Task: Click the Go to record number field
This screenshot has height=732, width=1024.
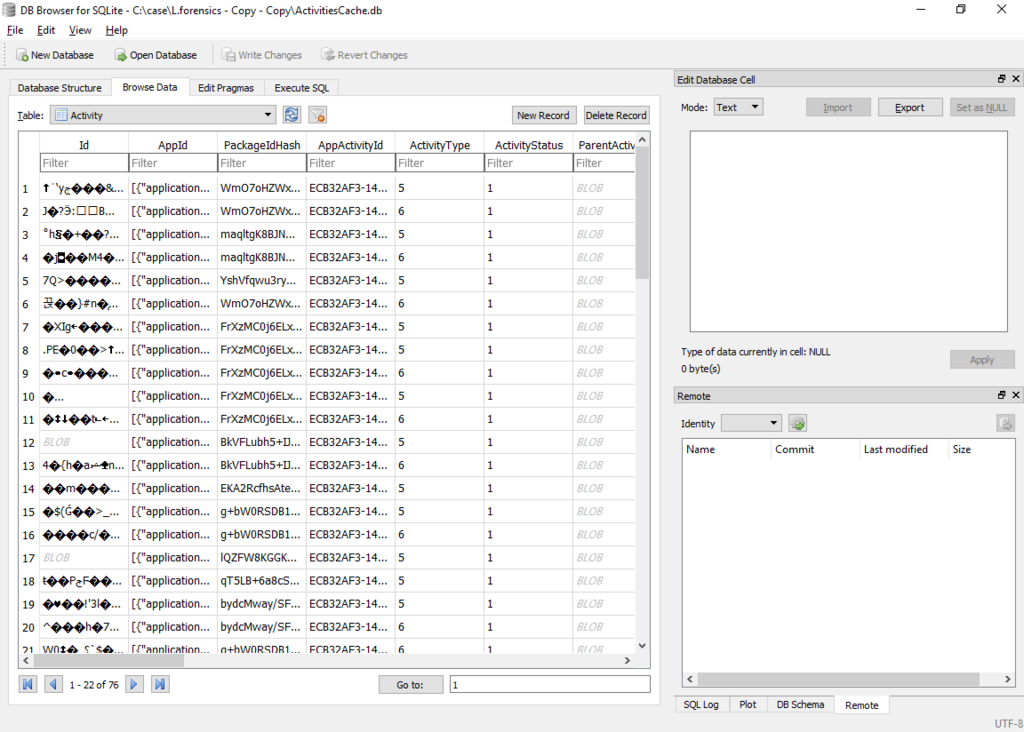Action: 550,684
